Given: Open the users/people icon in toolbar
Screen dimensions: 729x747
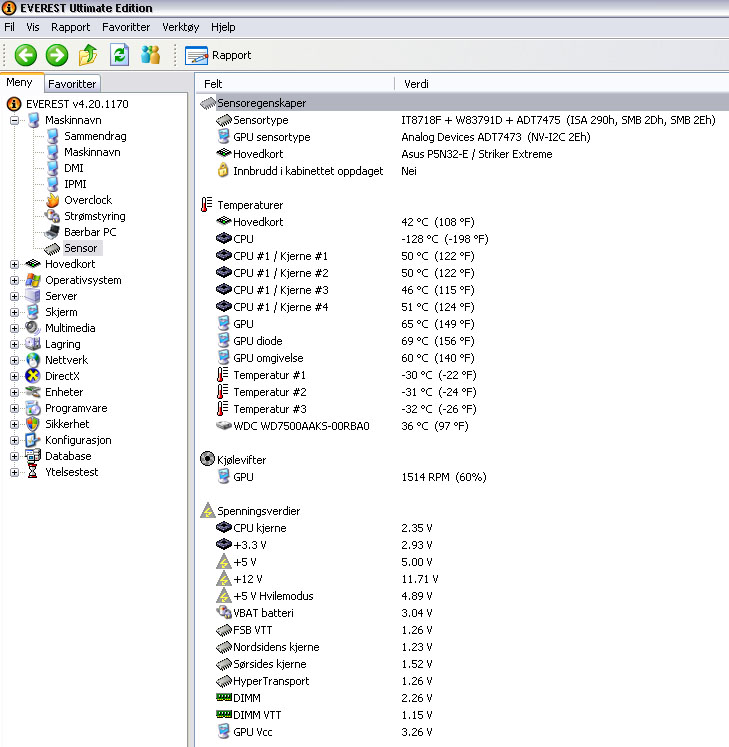Looking at the screenshot, I should (x=151, y=55).
